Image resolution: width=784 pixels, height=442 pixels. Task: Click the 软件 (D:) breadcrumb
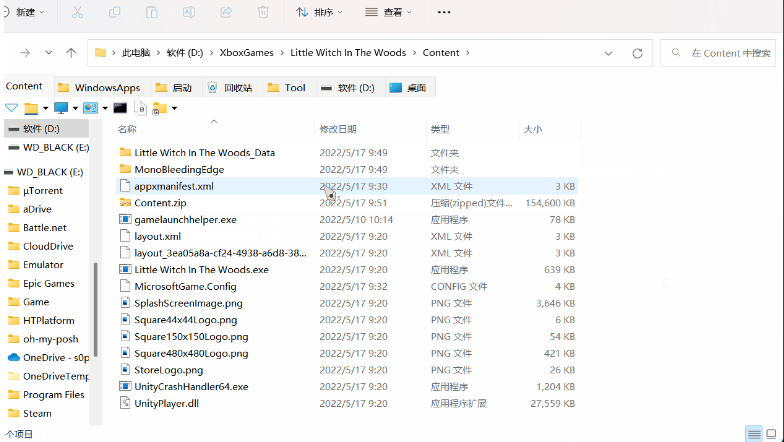click(184, 52)
